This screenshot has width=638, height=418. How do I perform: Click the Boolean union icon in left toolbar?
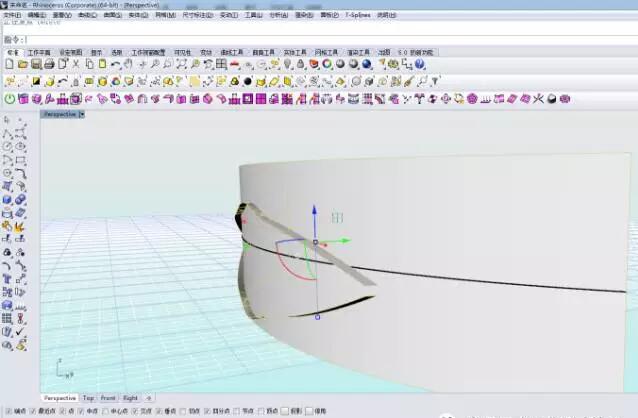pos(20,199)
